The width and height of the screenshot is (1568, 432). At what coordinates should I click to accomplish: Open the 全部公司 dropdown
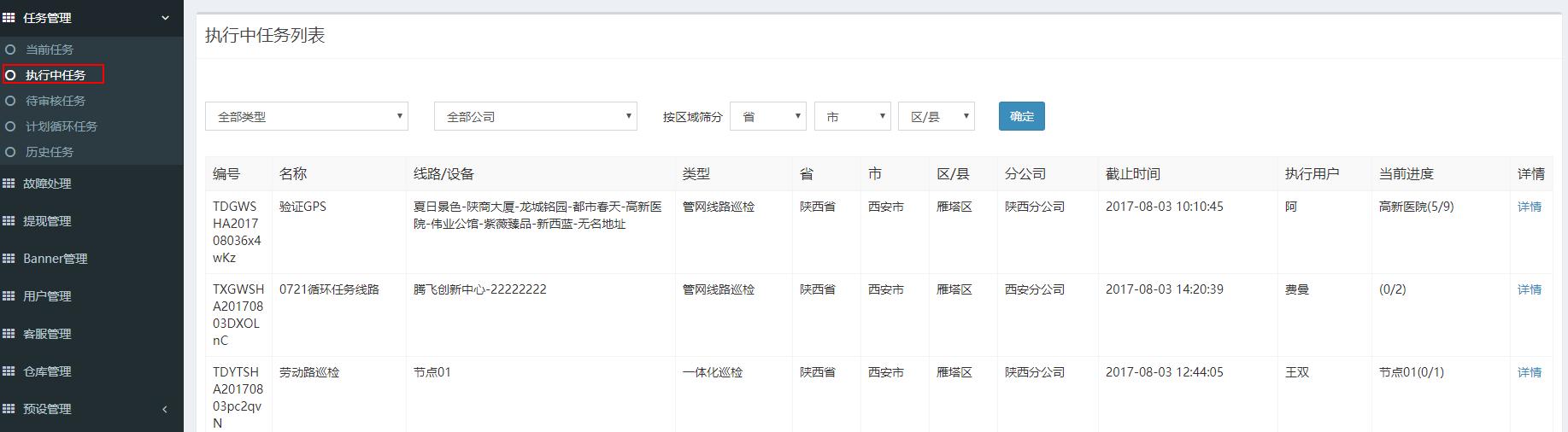point(536,116)
